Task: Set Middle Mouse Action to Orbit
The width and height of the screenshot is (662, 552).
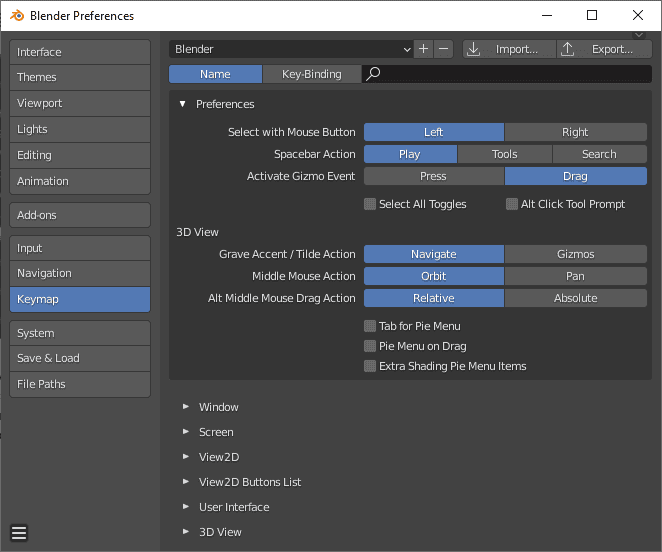Action: [x=434, y=276]
